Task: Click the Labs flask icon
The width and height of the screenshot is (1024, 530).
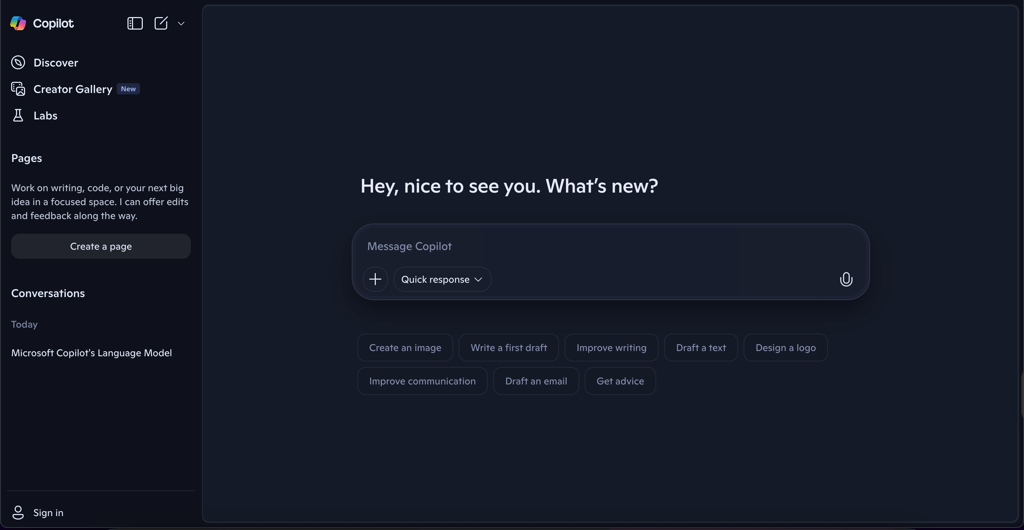Action: 18,116
